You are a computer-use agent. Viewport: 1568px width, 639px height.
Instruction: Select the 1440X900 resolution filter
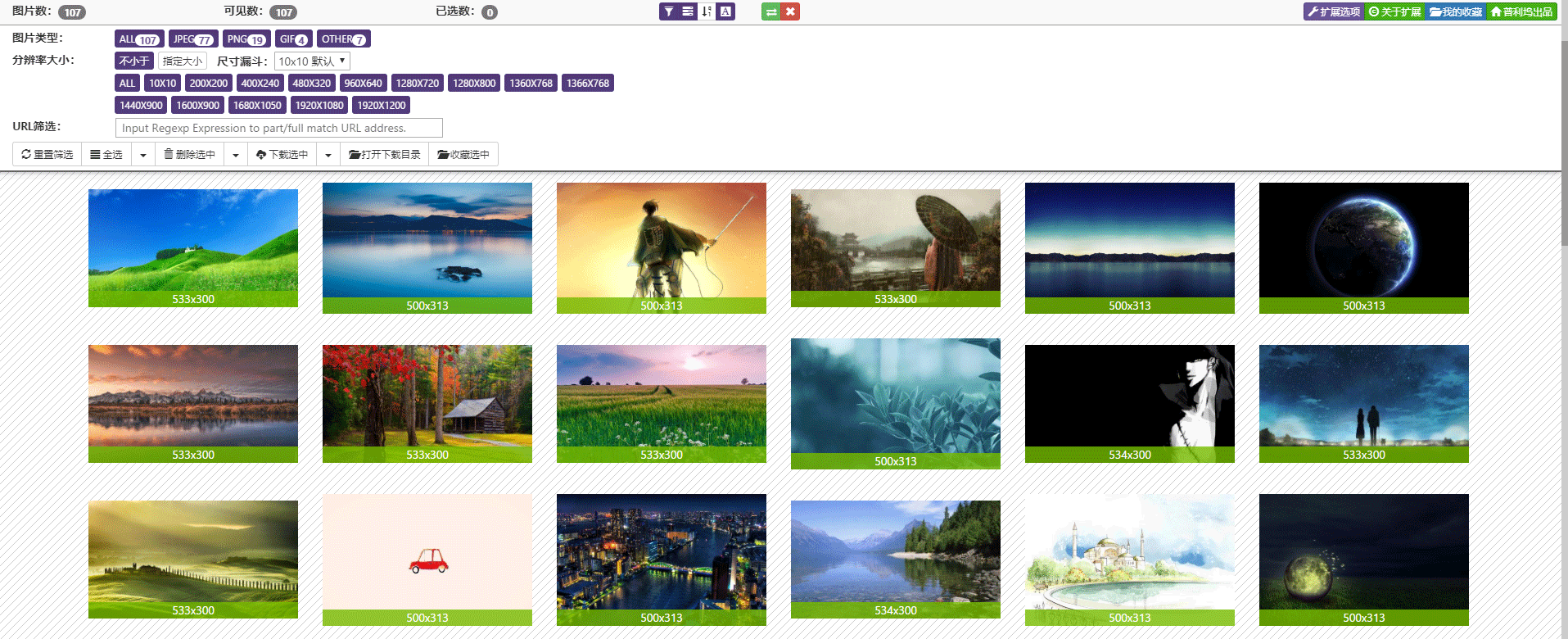pyautogui.click(x=141, y=105)
